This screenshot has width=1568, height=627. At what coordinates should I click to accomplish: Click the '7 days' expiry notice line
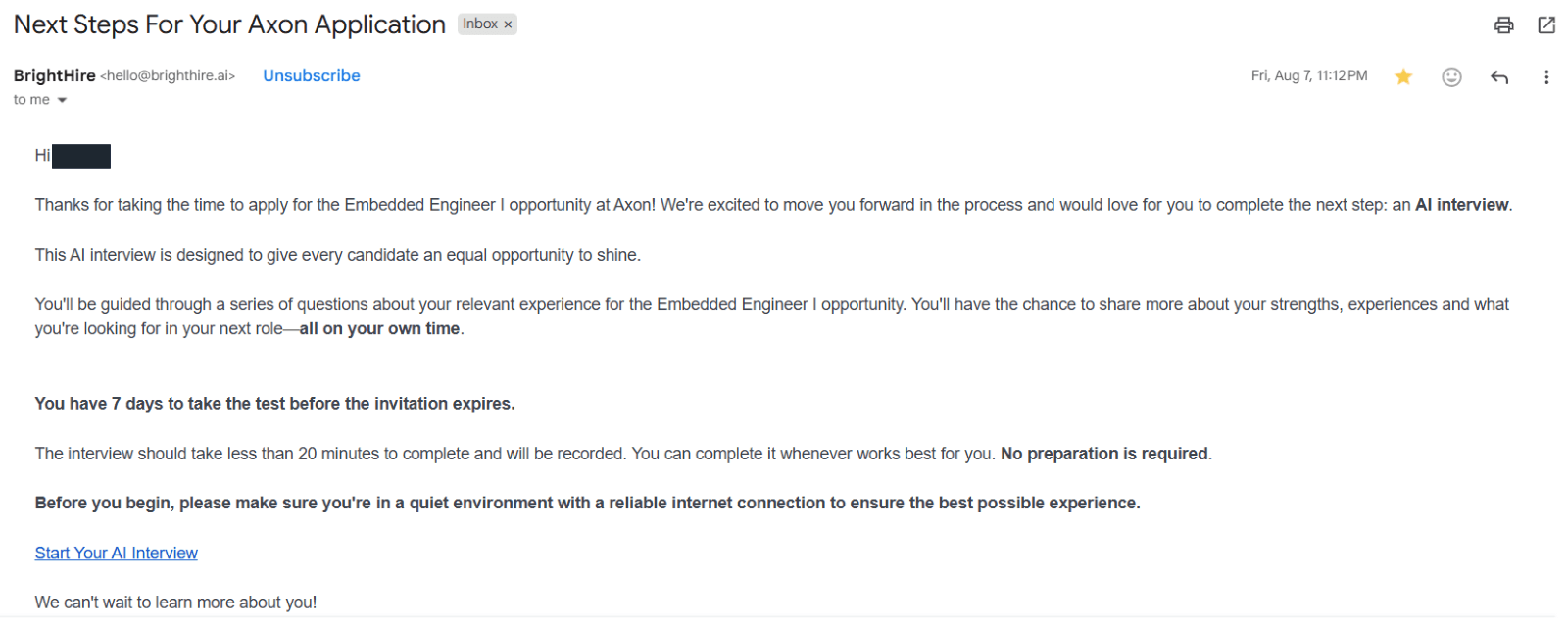point(274,404)
